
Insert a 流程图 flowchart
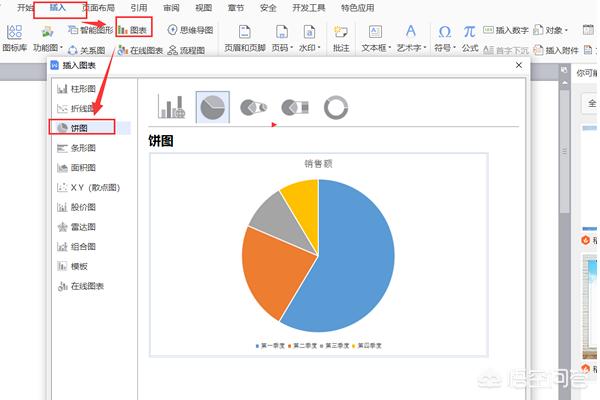[x=186, y=50]
